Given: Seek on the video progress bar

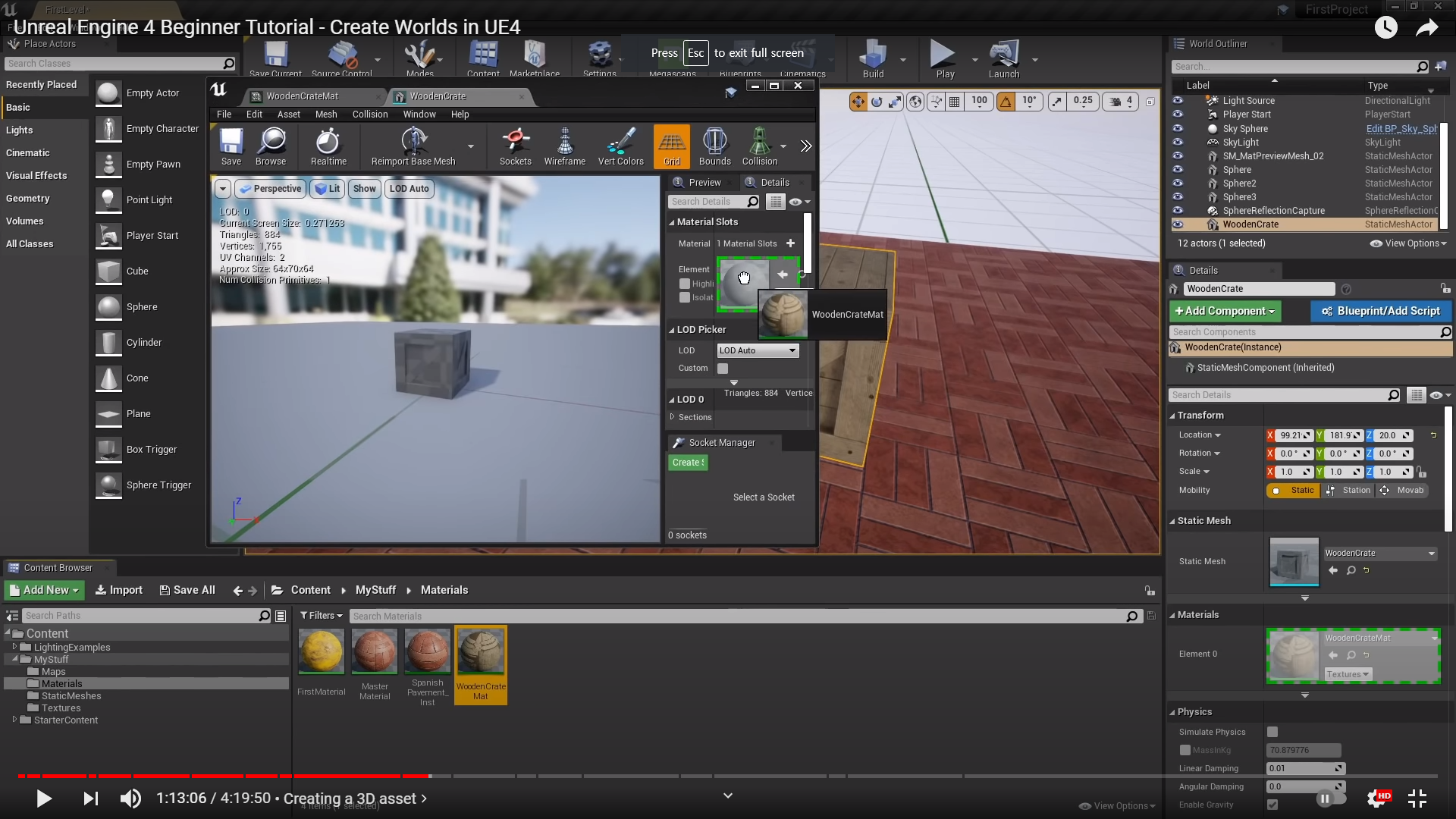Looking at the screenshot, I should [x=728, y=776].
